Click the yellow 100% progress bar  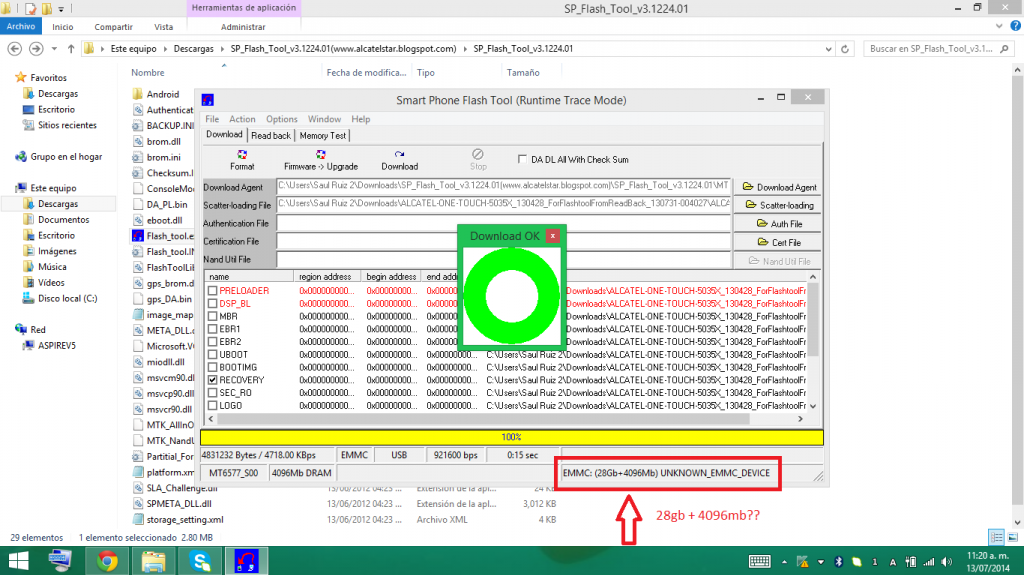[511, 437]
